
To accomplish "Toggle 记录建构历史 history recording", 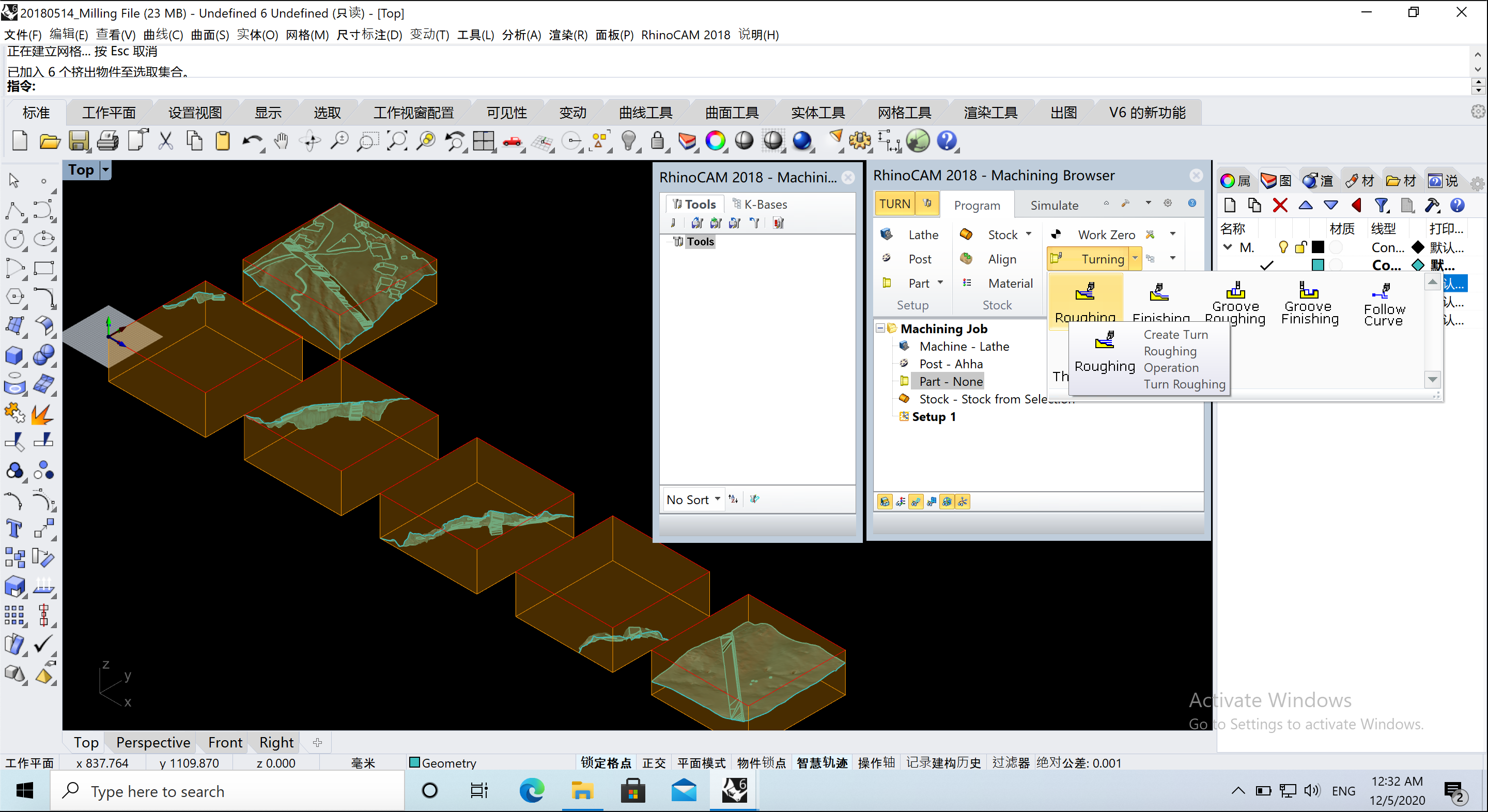I will point(943,763).
